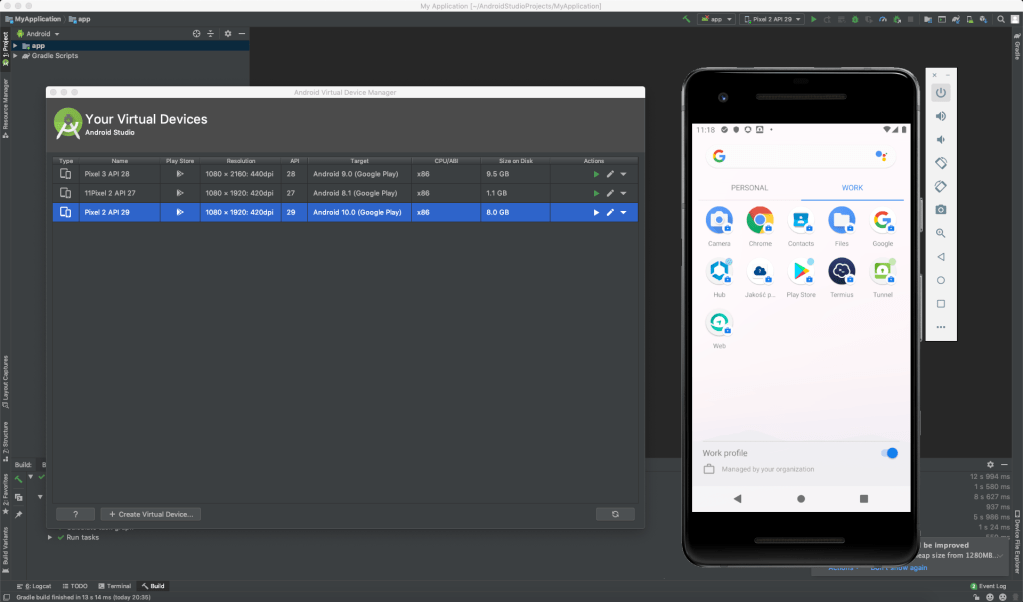Open the Play Store app in work profile
Screen dimensions: 1023x602
click(801, 272)
